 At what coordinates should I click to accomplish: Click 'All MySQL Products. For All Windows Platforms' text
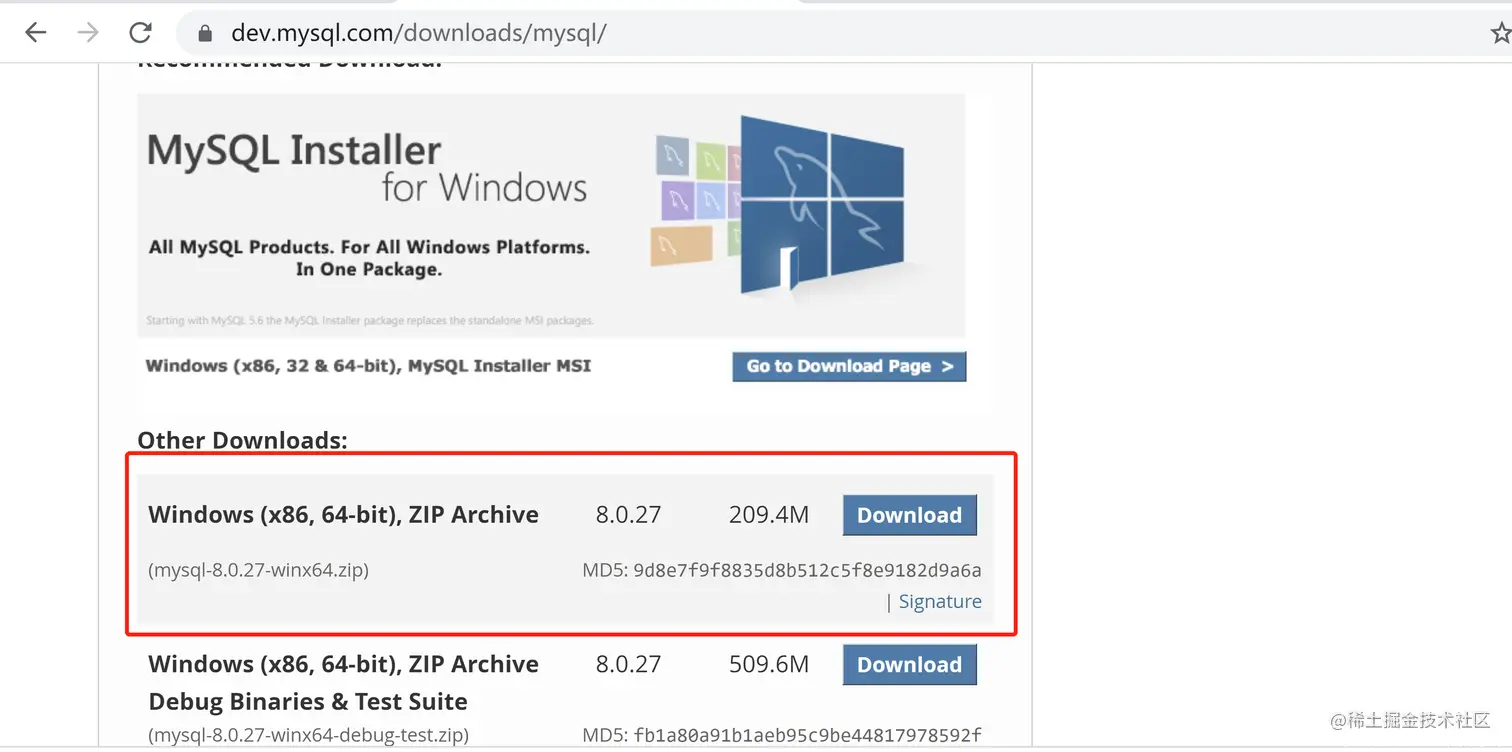369,247
